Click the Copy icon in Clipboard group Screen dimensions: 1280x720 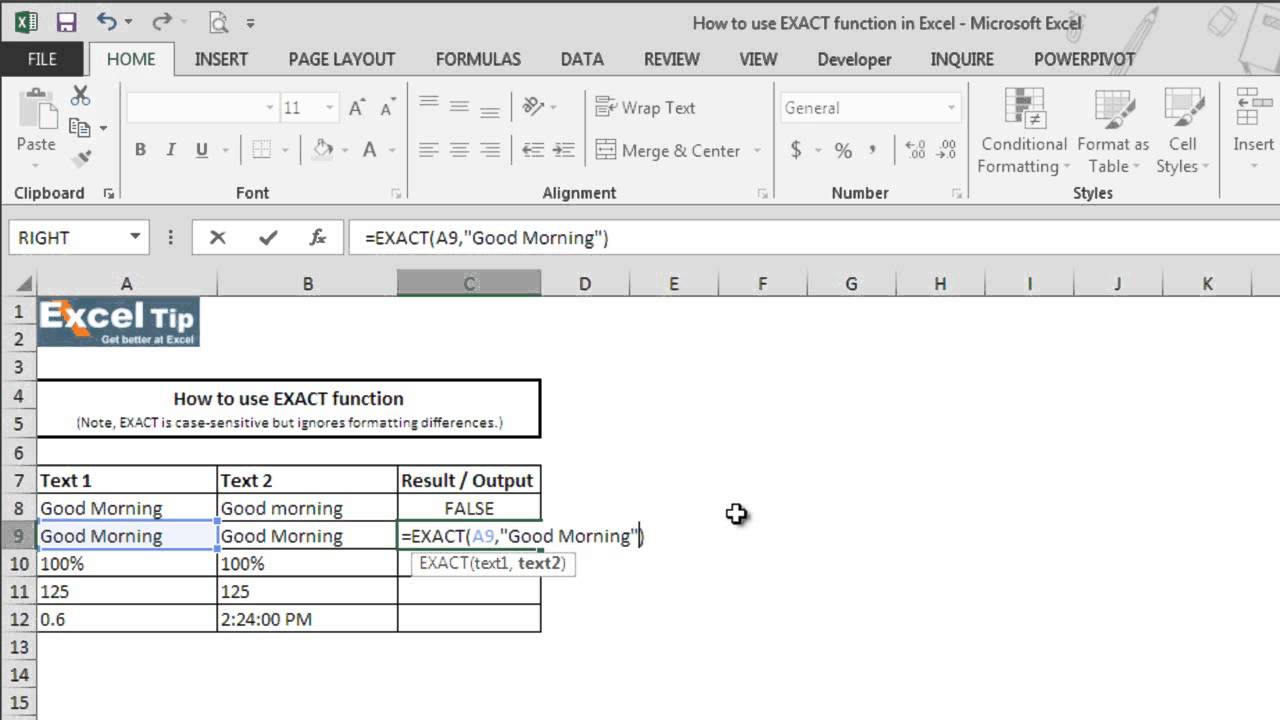(x=80, y=127)
